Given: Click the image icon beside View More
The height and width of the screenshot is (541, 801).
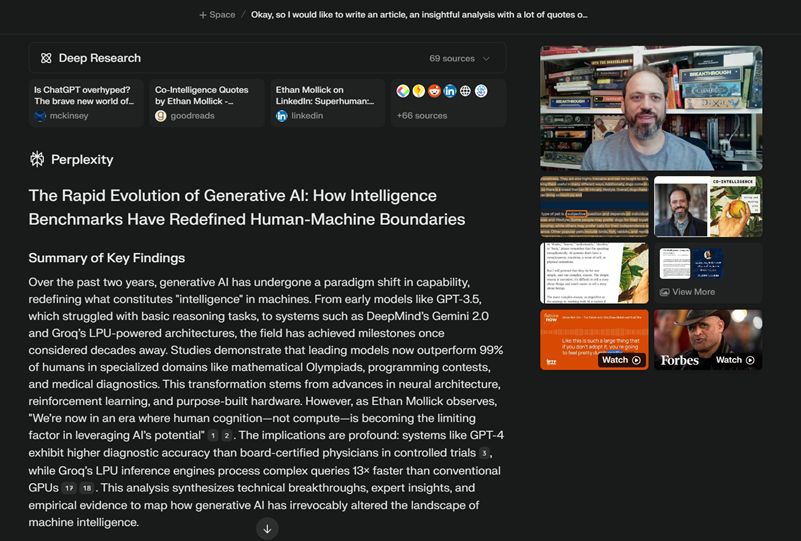Looking at the screenshot, I should click(x=664, y=292).
